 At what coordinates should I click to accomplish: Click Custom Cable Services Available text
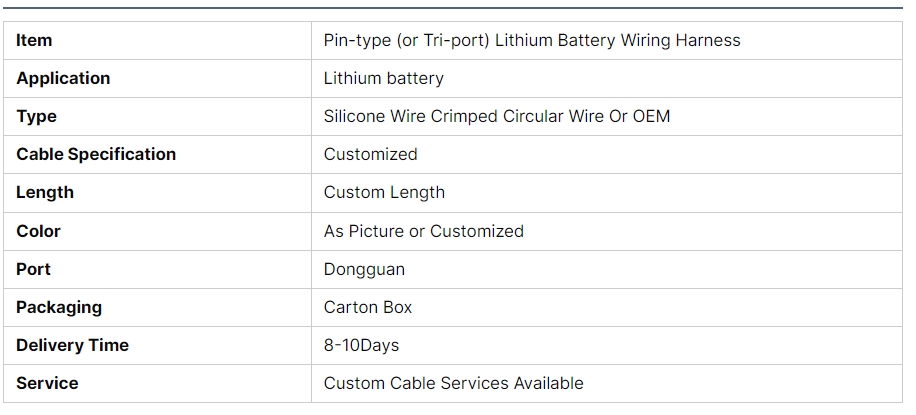click(454, 383)
